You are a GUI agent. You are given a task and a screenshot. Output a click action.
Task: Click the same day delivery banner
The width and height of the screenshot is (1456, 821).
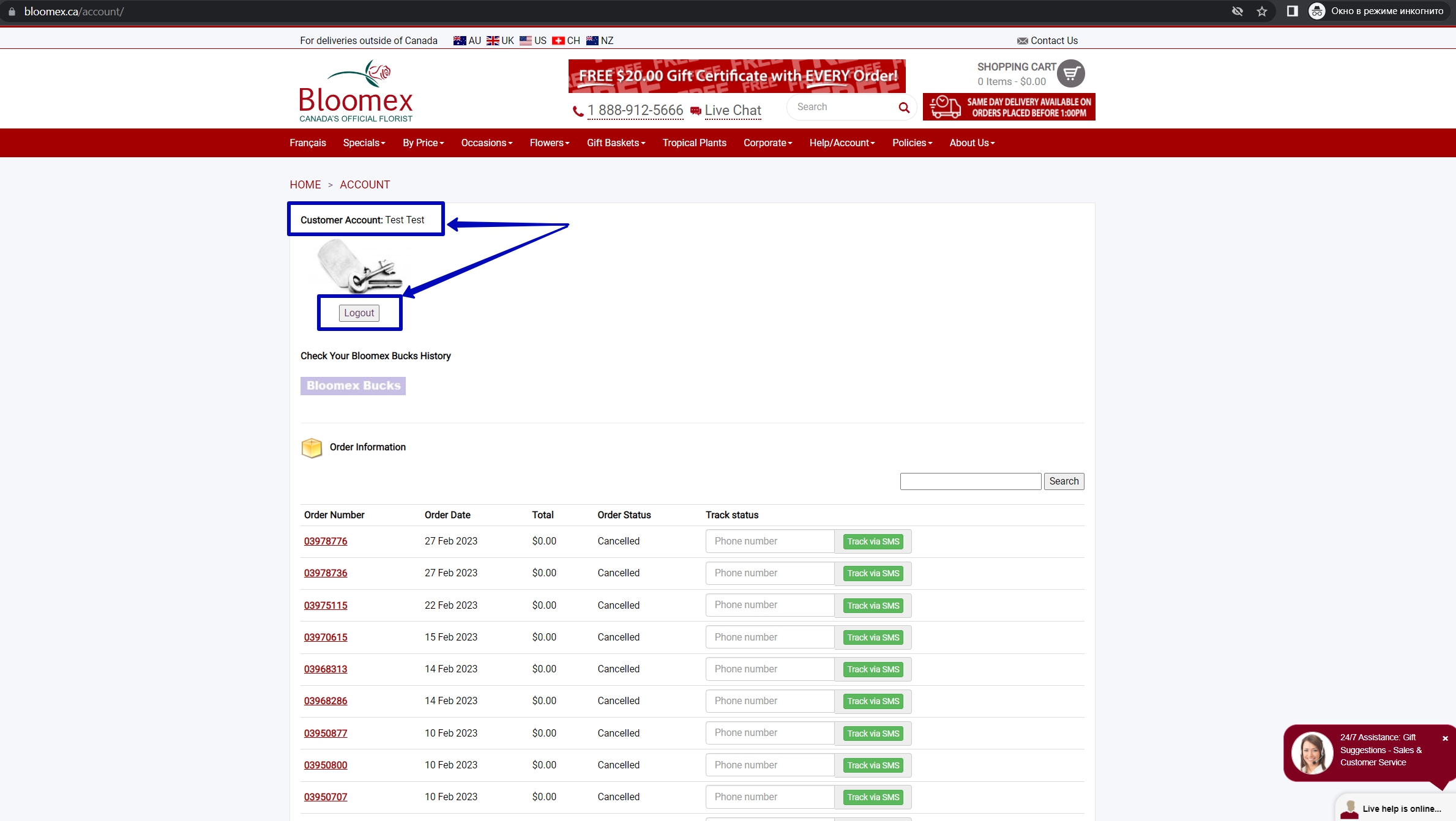point(1009,107)
